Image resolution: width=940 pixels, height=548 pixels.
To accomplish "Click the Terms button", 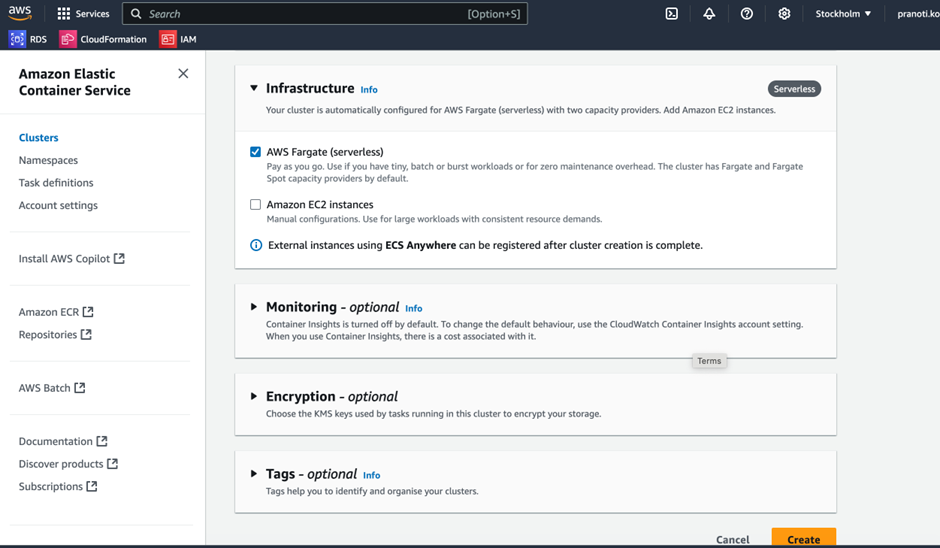I will coord(709,361).
